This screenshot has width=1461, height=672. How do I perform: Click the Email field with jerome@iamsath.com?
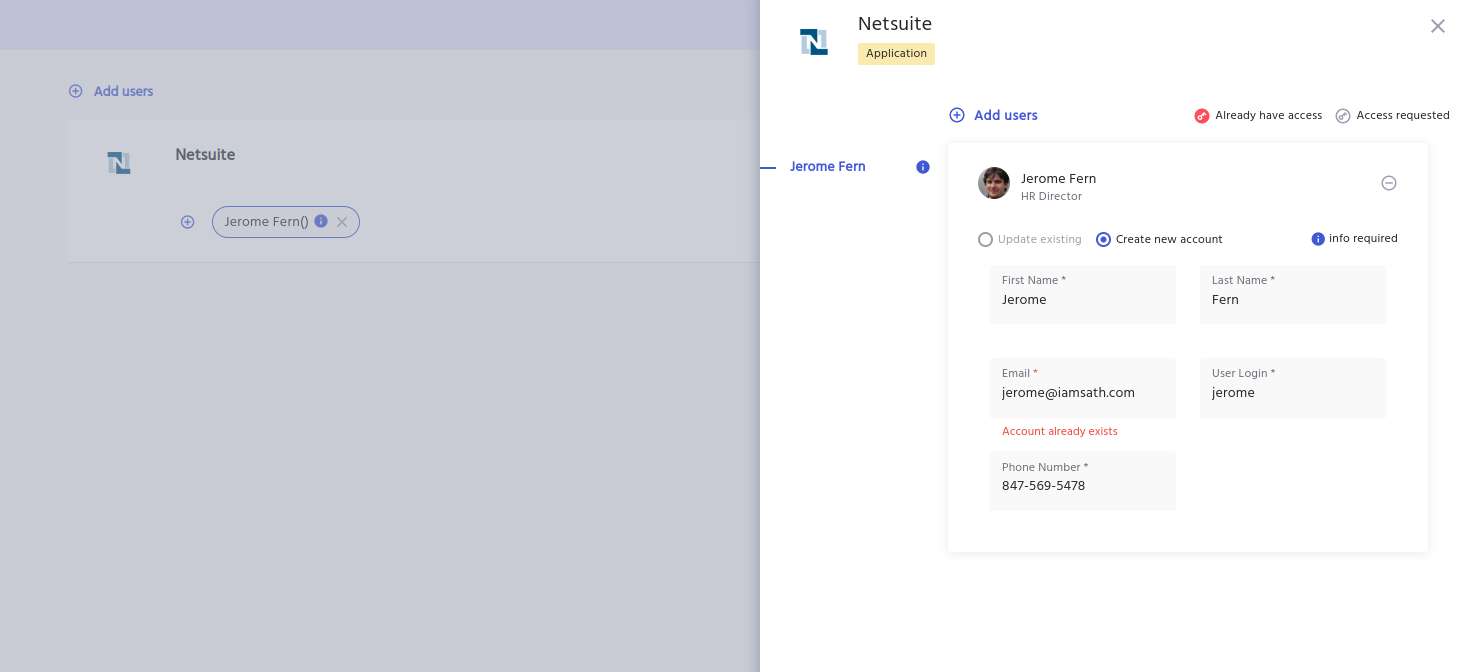coord(1082,393)
